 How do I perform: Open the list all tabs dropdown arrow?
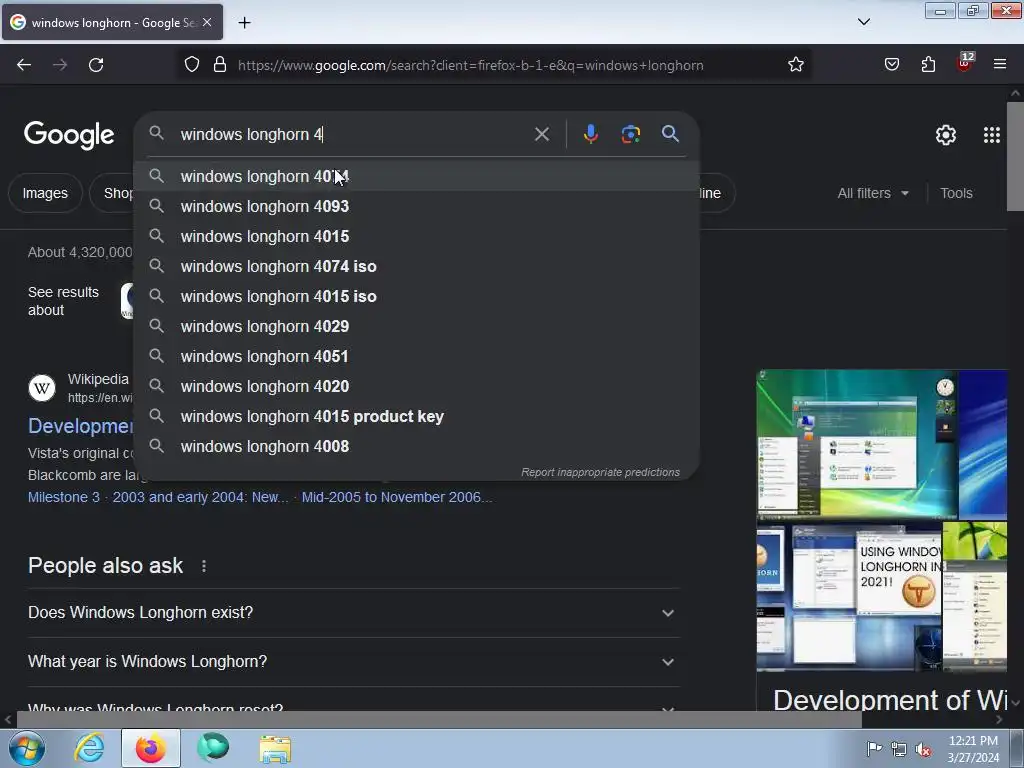point(863,22)
